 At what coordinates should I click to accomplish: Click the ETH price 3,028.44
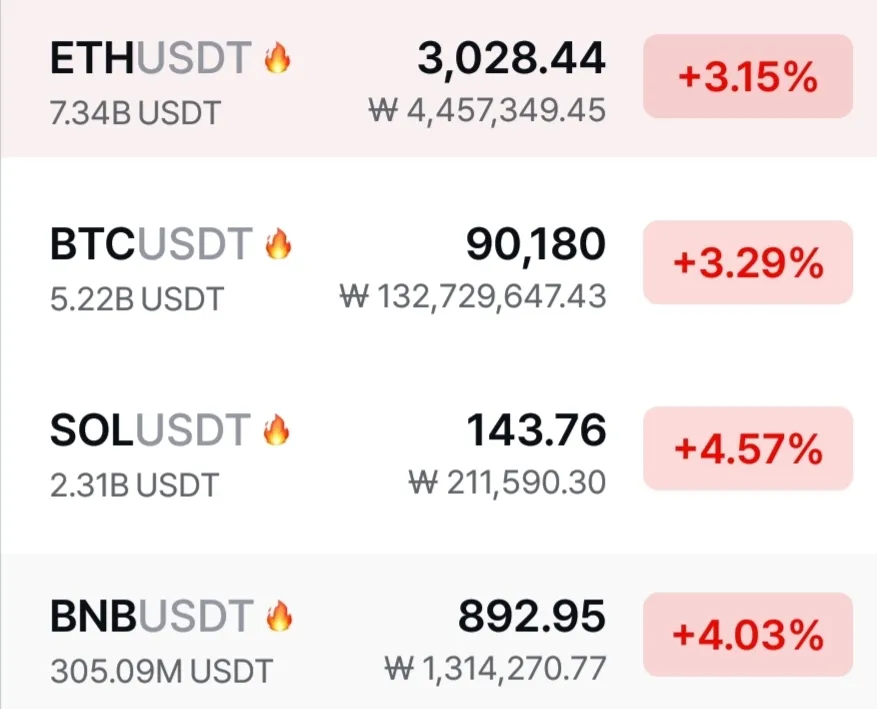click(x=511, y=59)
